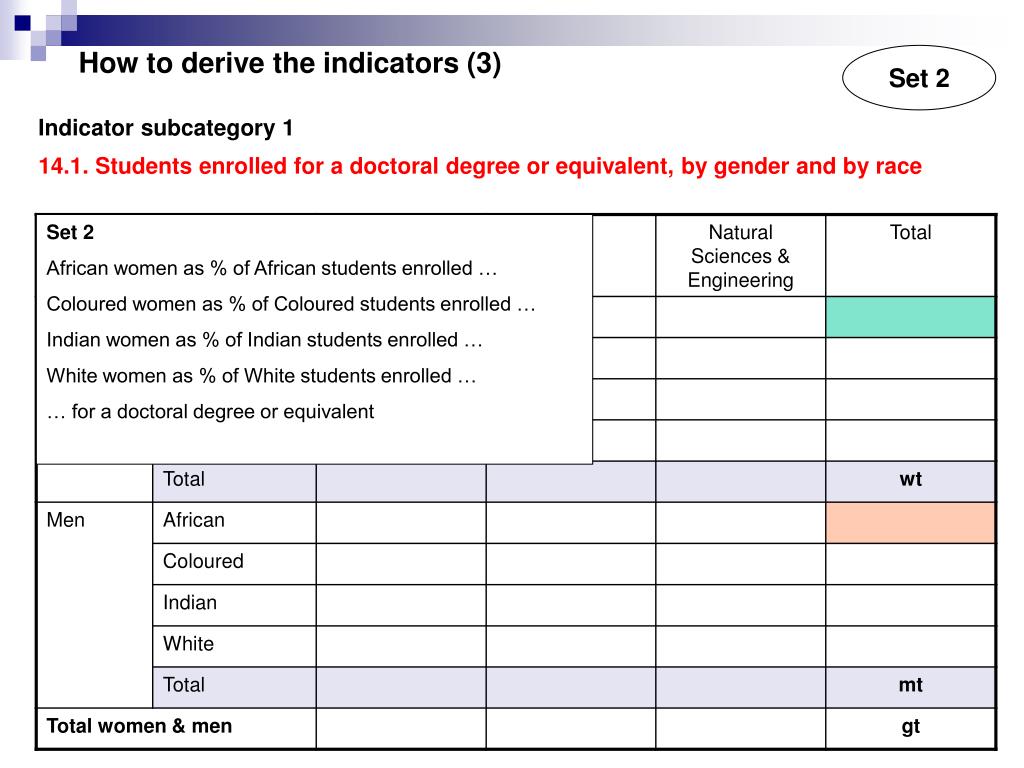Click the dark blue square decoration icon
This screenshot has height=768, width=1024.
click(22, 23)
